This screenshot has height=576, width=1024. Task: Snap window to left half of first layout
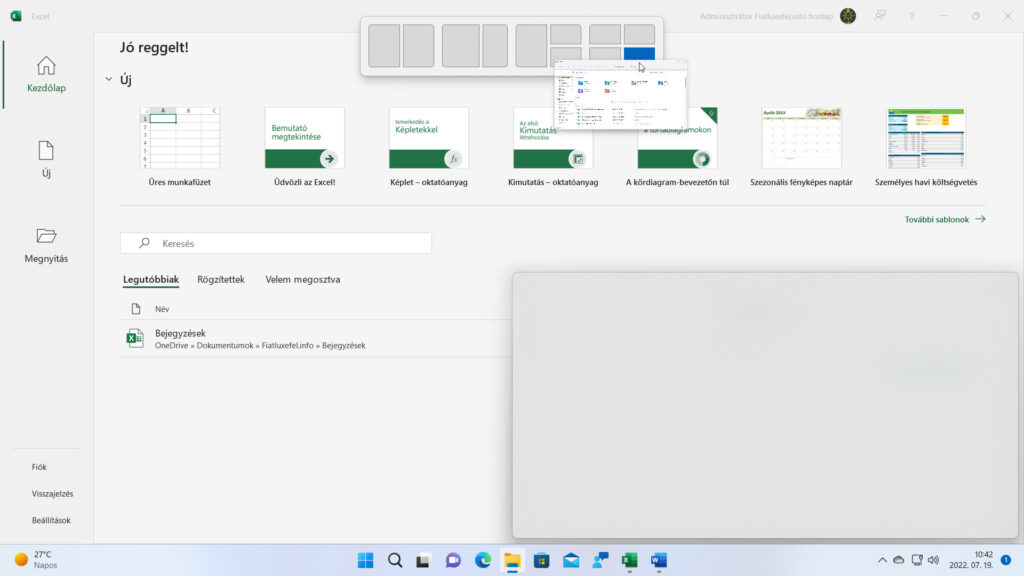(x=384, y=46)
